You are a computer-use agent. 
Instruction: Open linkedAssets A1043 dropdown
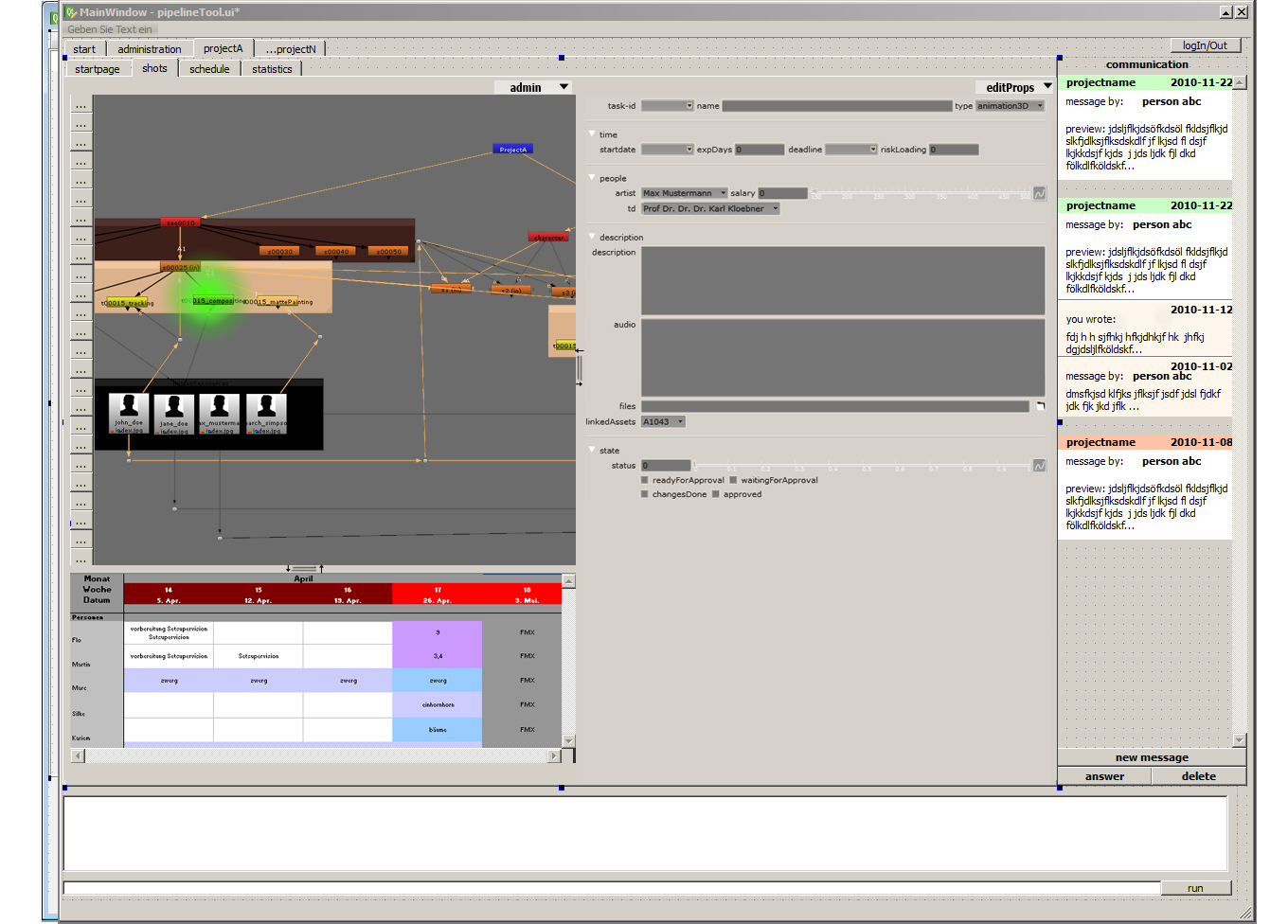[x=663, y=422]
